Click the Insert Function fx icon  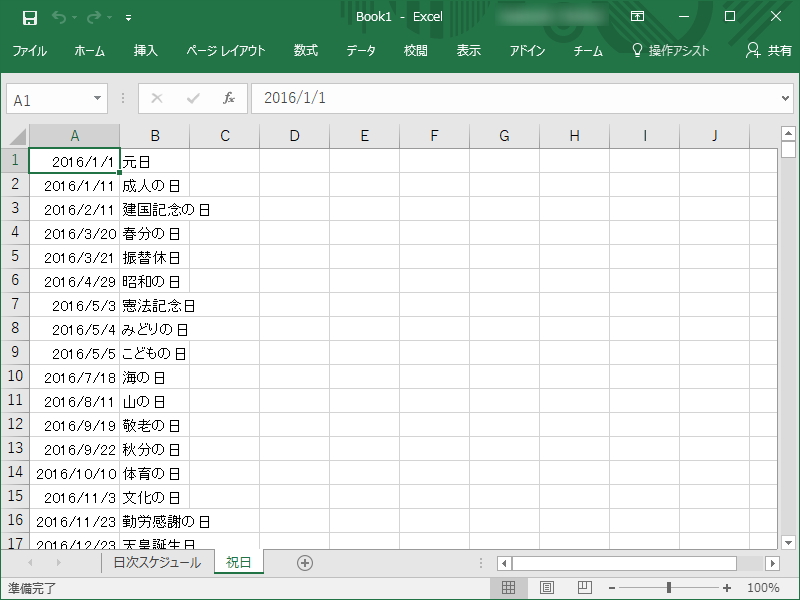click(x=229, y=98)
